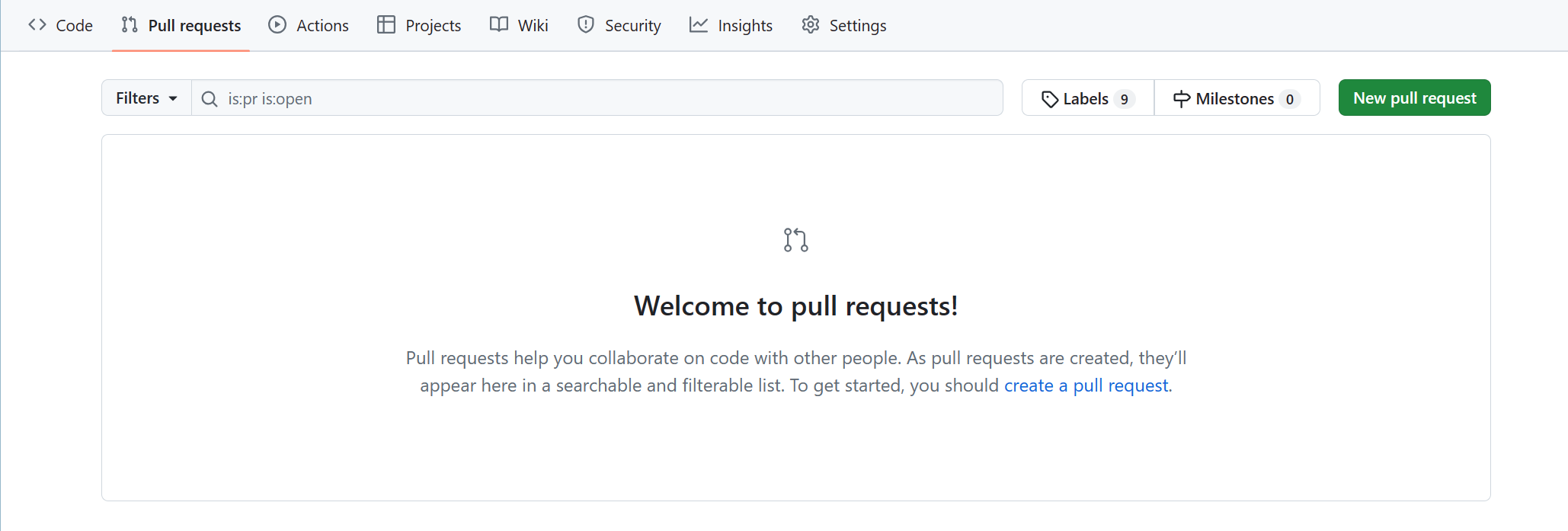Click the Actions play-circle icon
1568x531 pixels.
[277, 25]
